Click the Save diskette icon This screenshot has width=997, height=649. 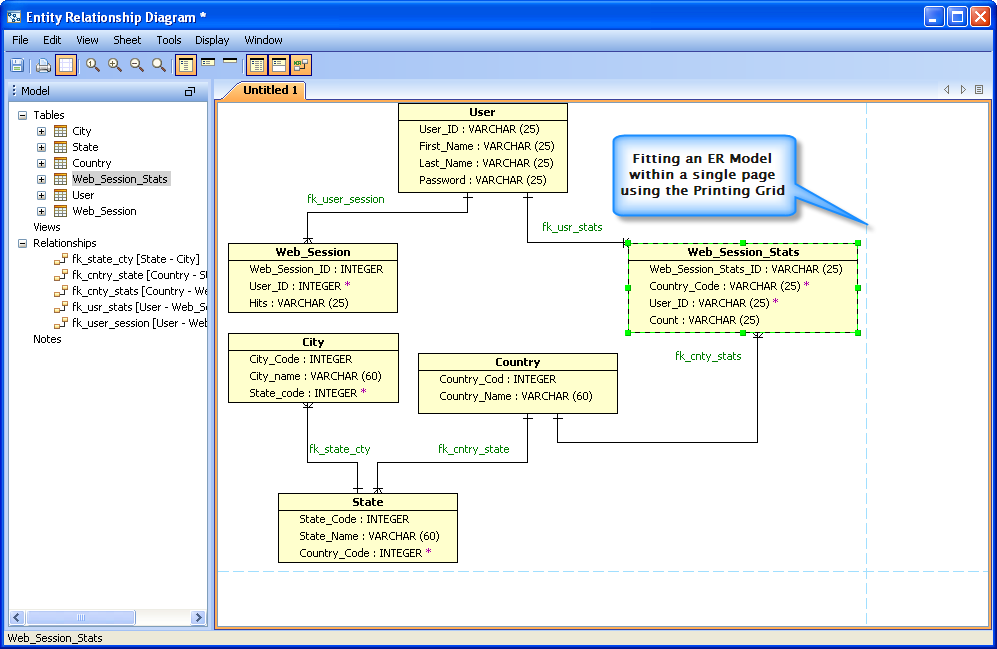[x=17, y=65]
